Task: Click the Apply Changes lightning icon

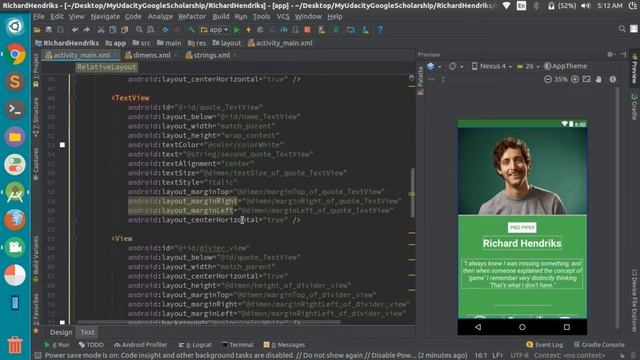Action: point(248,30)
